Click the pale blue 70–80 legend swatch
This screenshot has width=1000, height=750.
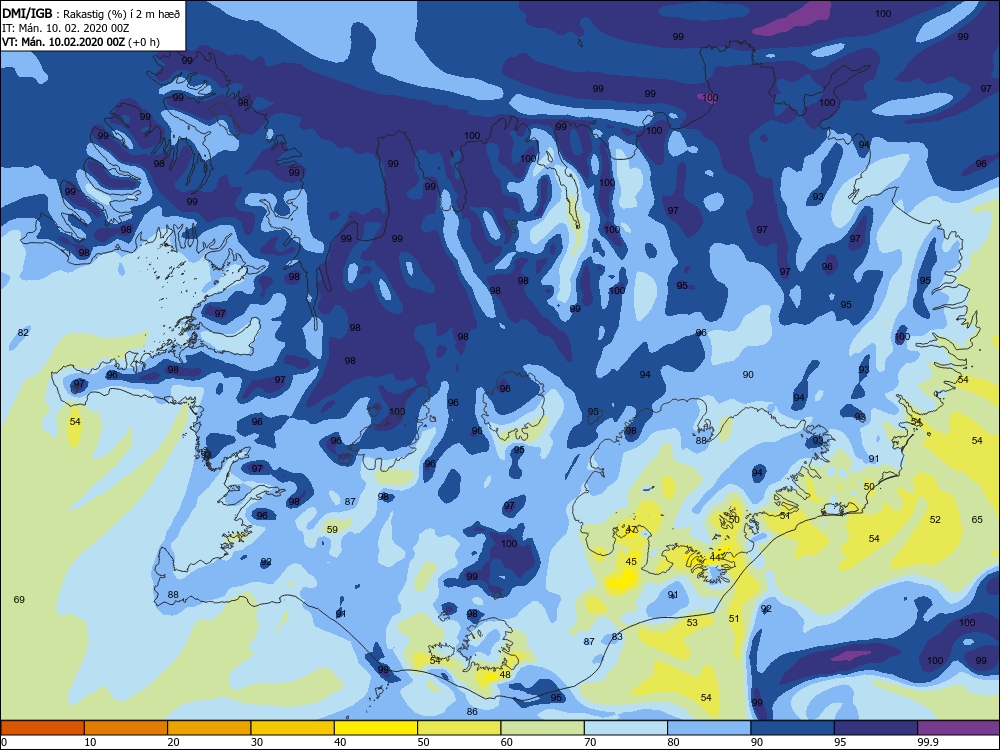tap(626, 728)
